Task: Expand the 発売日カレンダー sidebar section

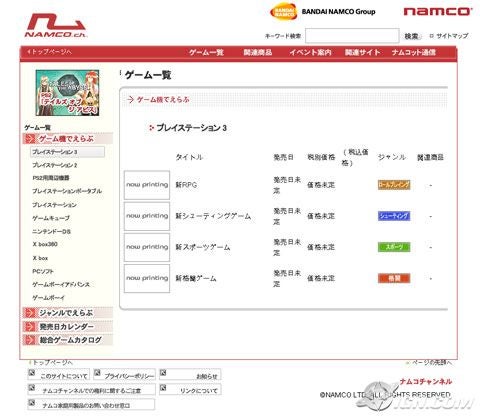Action: pos(68,326)
